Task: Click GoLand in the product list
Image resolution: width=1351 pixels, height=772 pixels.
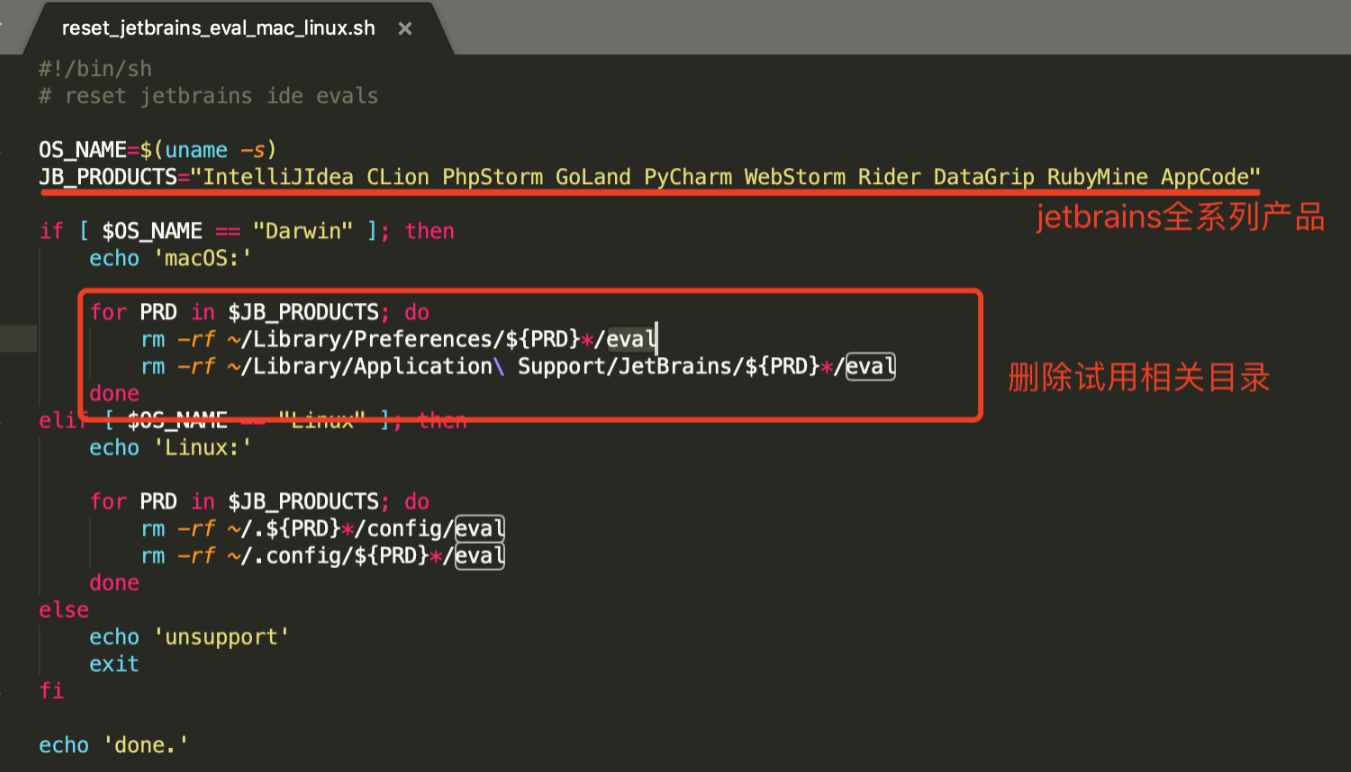Action: [x=593, y=177]
